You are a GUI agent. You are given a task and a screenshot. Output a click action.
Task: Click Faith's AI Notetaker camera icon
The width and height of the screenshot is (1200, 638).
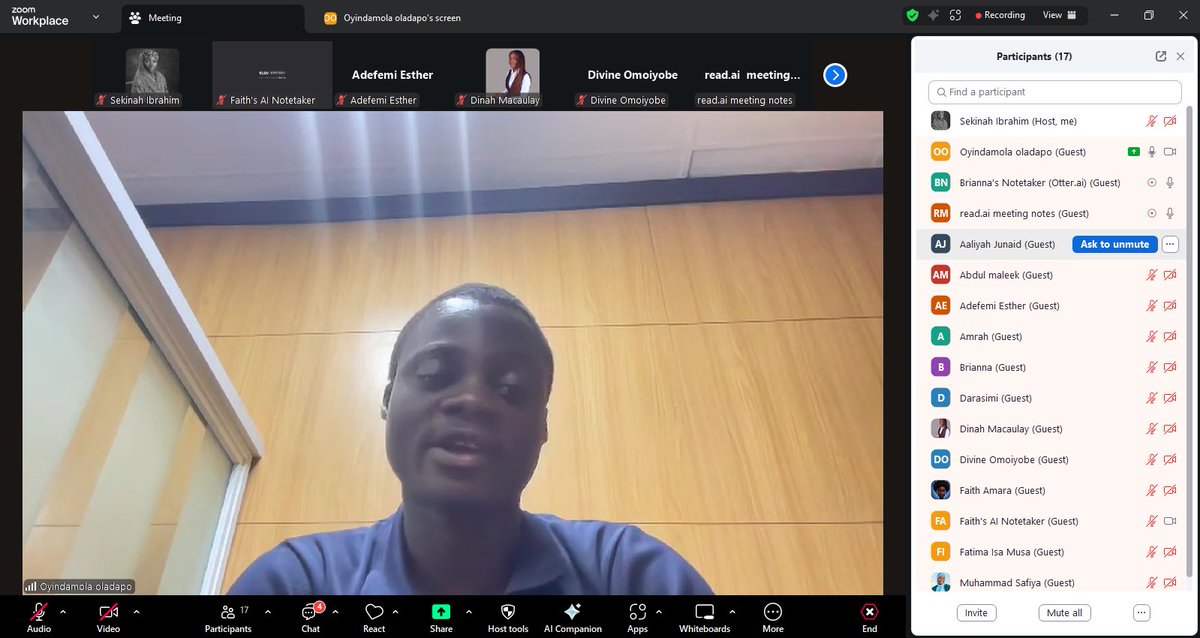(1170, 521)
